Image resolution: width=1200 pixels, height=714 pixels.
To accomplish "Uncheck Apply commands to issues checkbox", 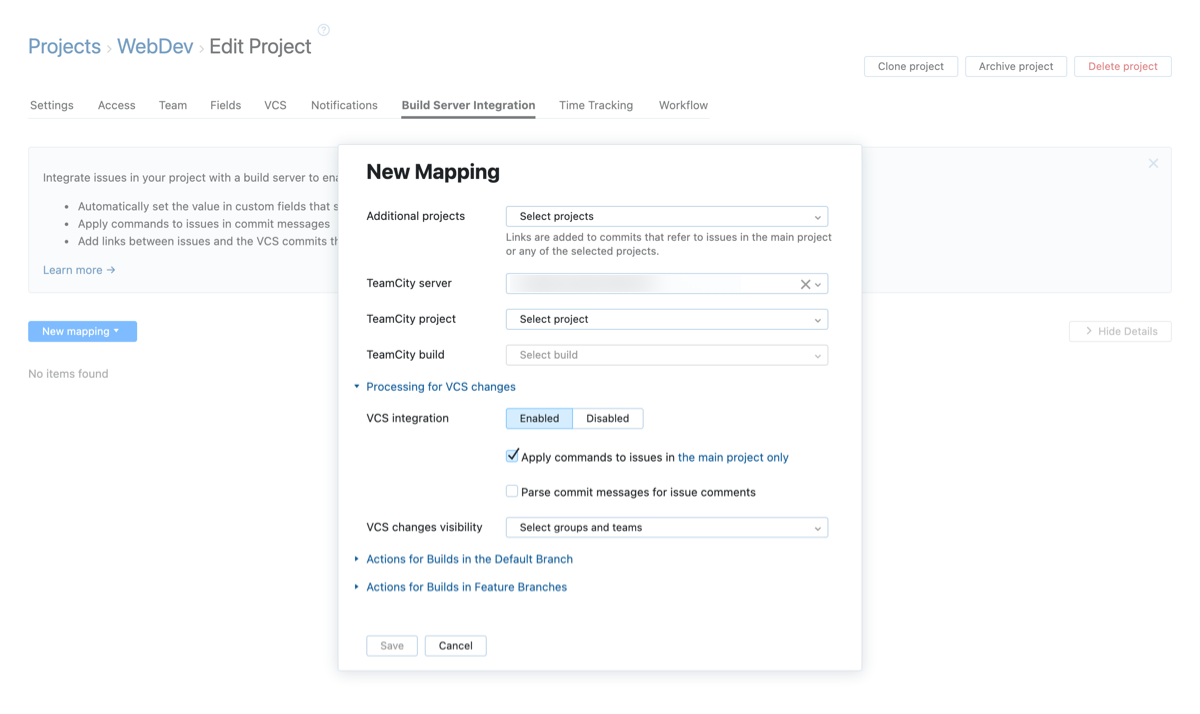I will [x=512, y=456].
